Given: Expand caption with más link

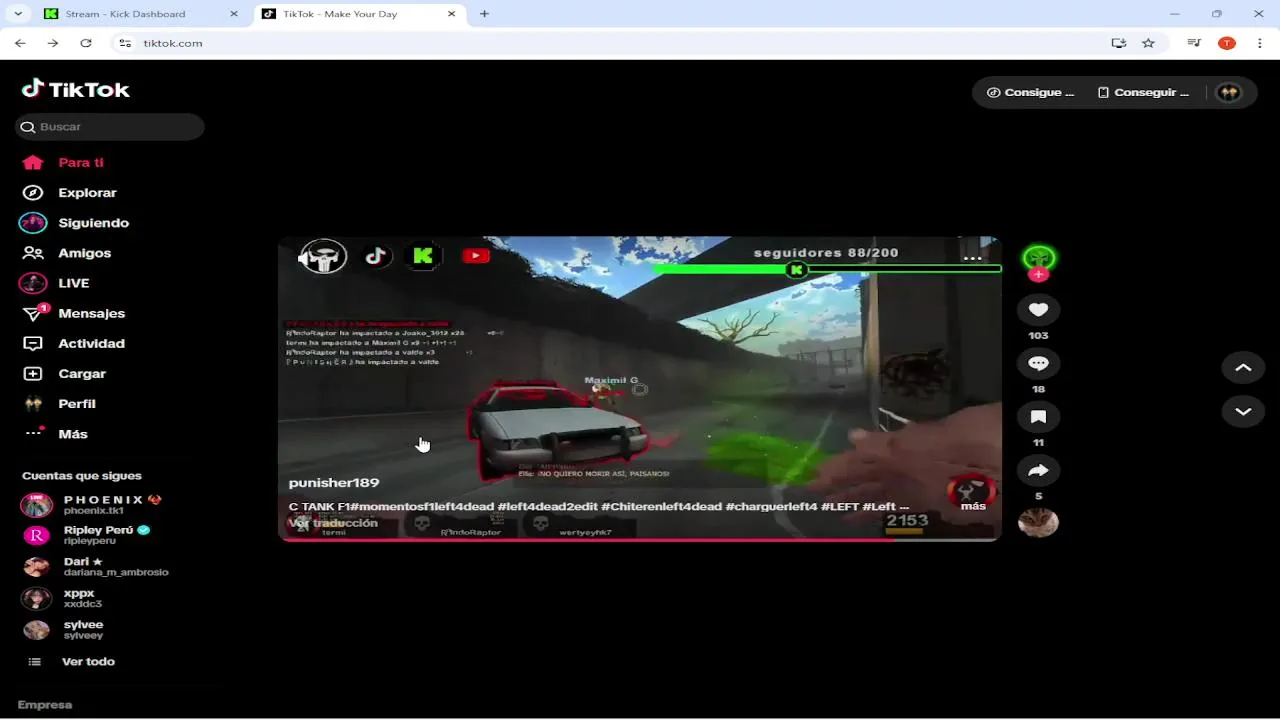Looking at the screenshot, I should pyautogui.click(x=973, y=506).
